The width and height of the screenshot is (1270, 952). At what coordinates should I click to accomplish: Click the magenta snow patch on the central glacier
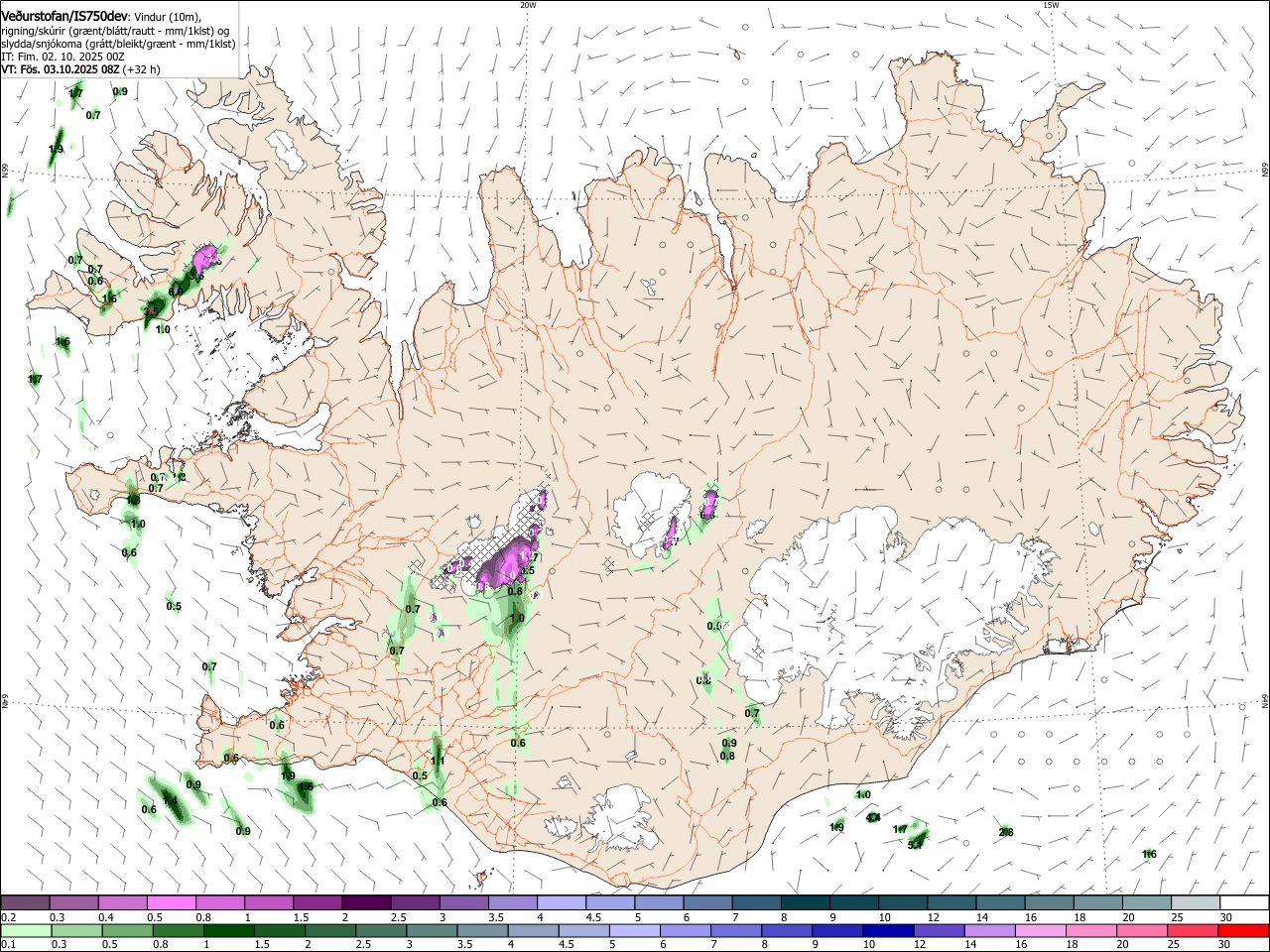point(671,532)
